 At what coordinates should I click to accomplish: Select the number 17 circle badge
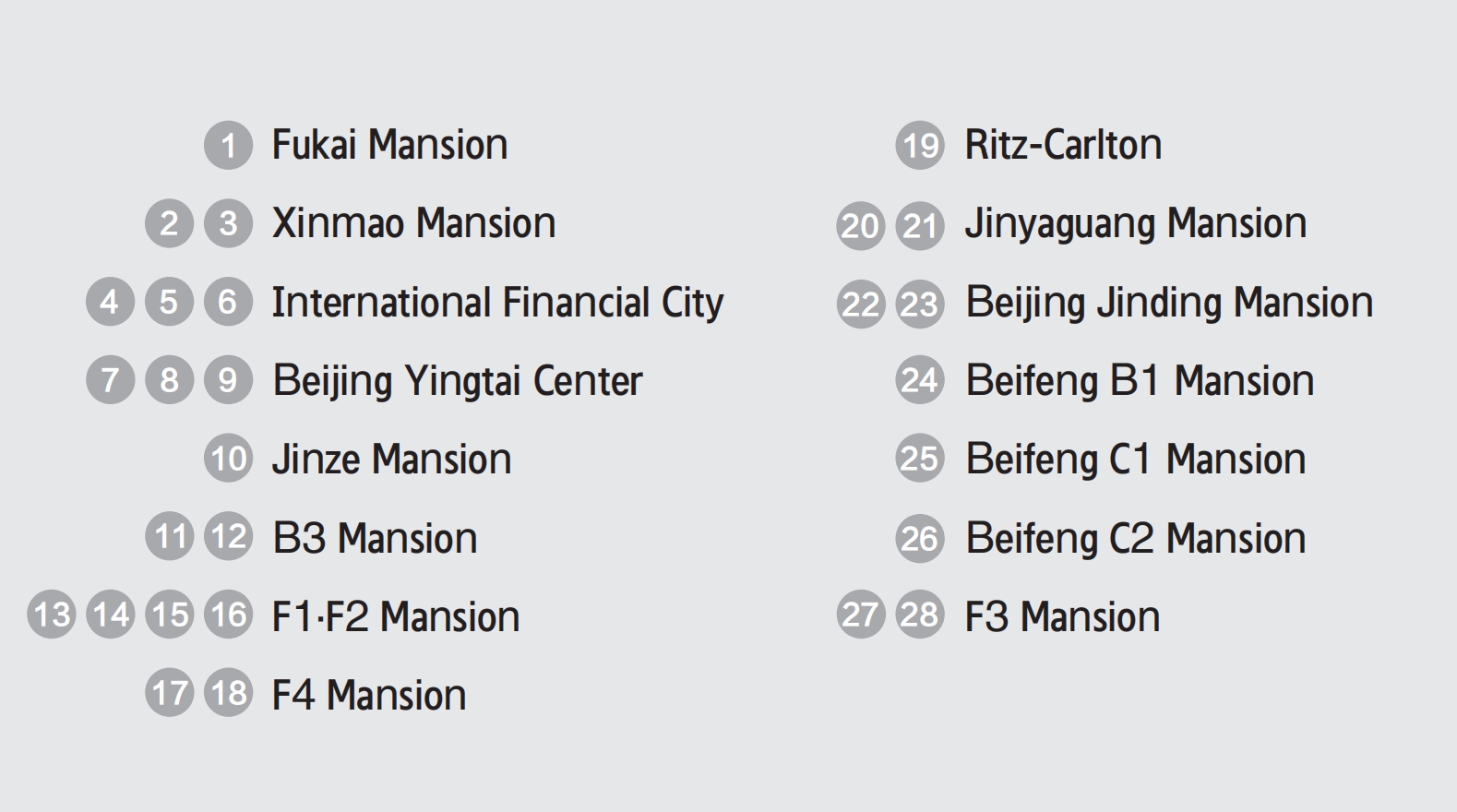(x=169, y=693)
